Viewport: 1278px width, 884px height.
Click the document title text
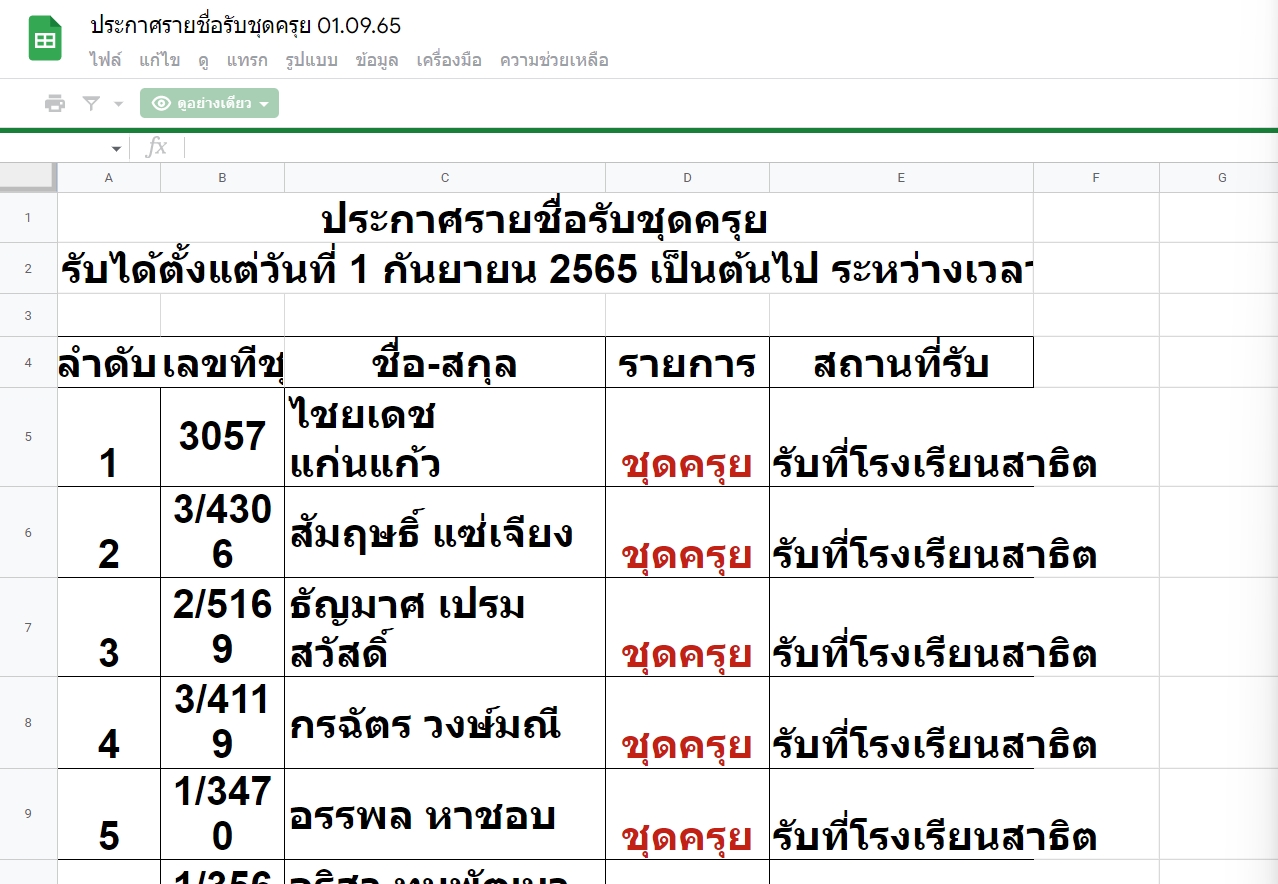point(245,26)
